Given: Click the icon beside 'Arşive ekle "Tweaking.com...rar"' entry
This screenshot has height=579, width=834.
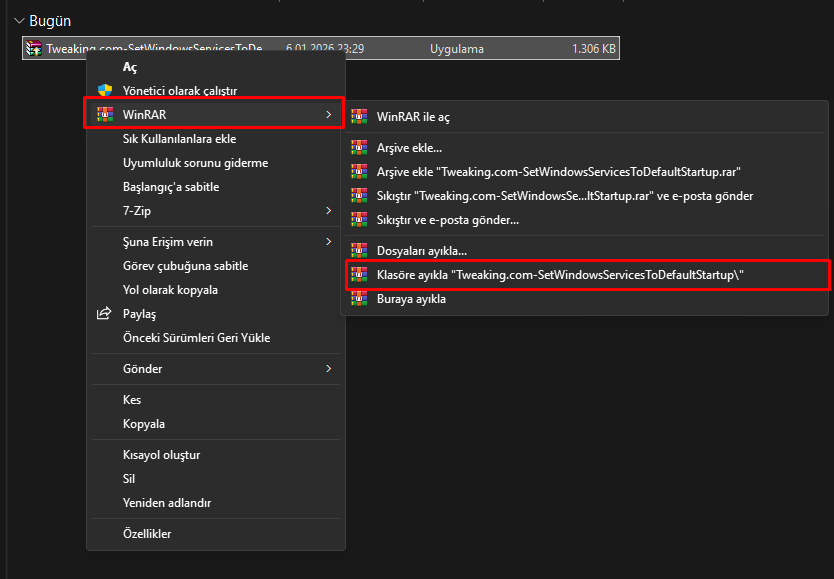Looking at the screenshot, I should [x=359, y=172].
